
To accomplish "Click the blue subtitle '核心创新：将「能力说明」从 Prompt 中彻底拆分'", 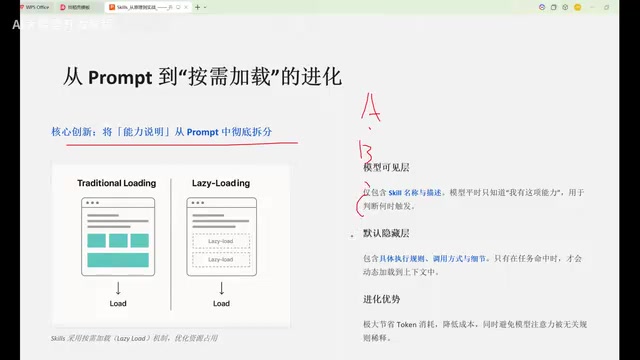I will (x=162, y=132).
